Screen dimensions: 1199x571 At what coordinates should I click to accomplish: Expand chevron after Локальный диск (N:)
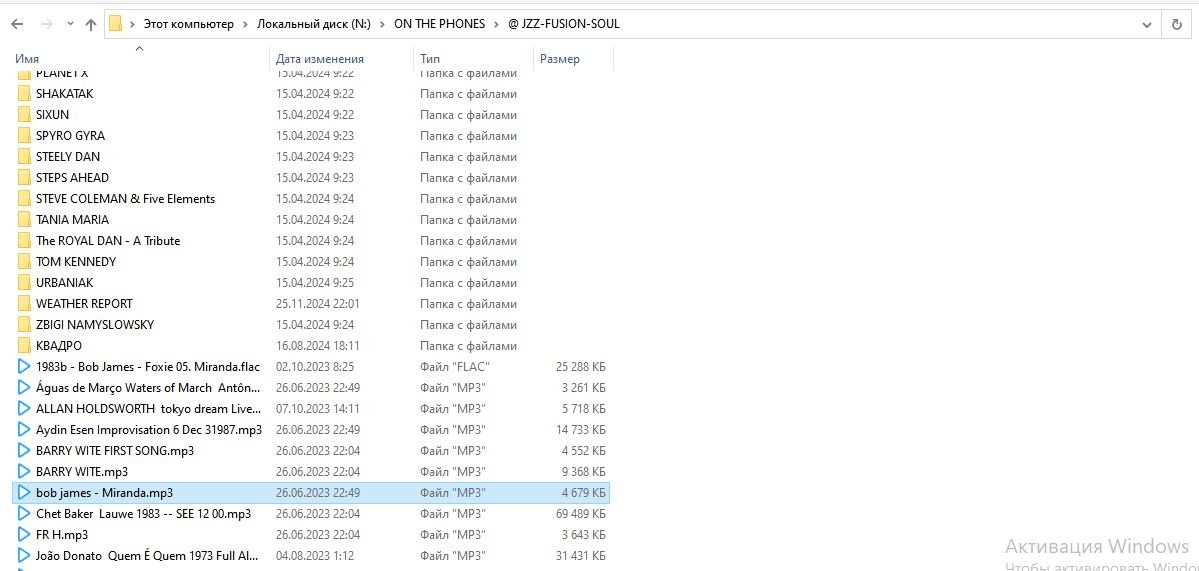tap(382, 24)
